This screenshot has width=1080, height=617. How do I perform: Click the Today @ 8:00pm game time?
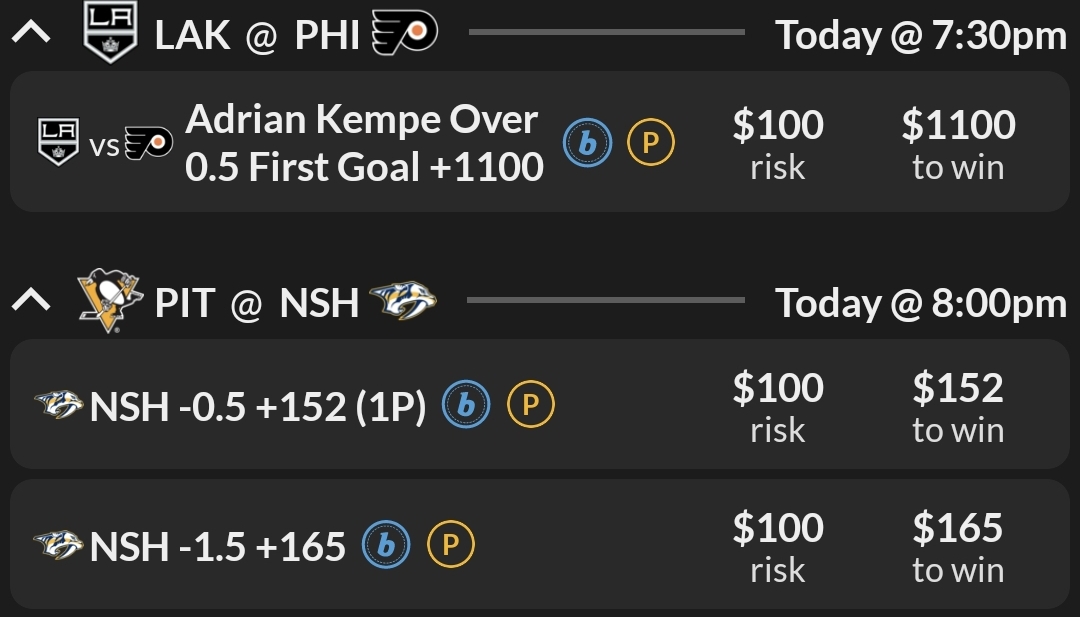[x=920, y=301]
